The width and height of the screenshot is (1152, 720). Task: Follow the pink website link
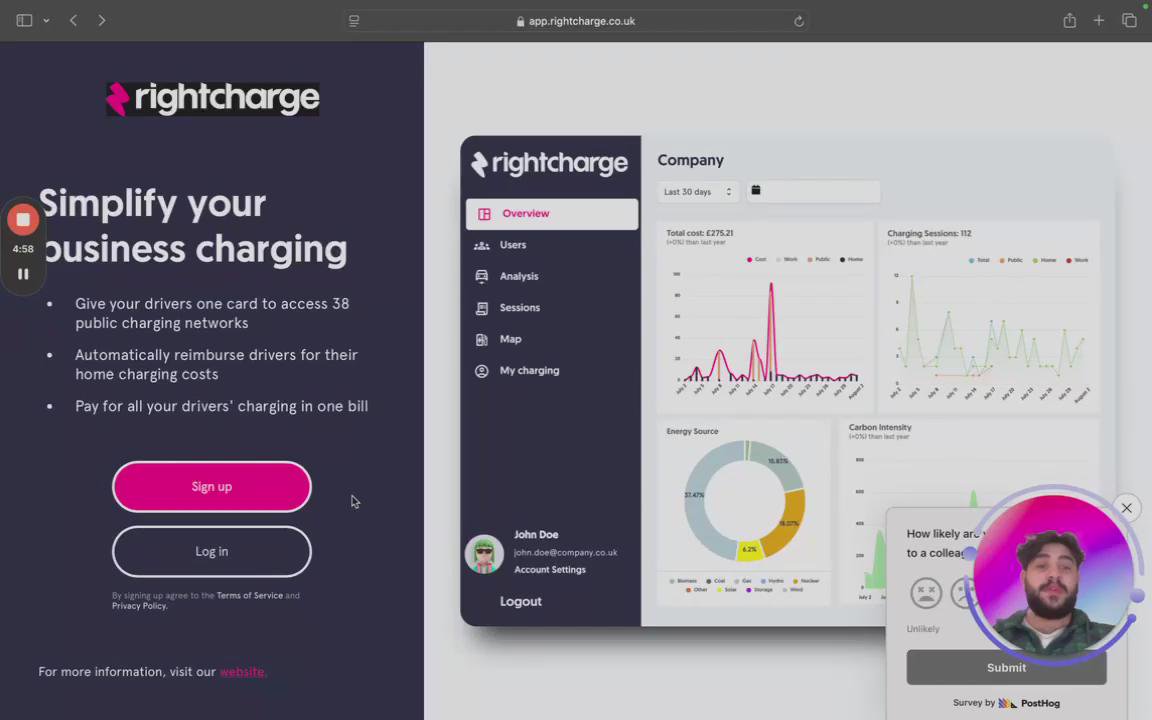coord(242,672)
